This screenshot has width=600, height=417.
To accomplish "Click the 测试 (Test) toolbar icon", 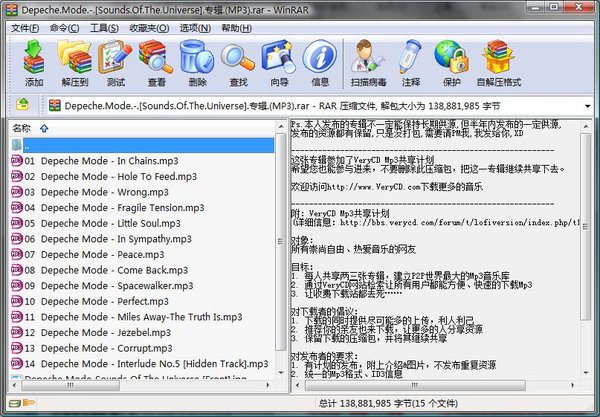I will (115, 57).
